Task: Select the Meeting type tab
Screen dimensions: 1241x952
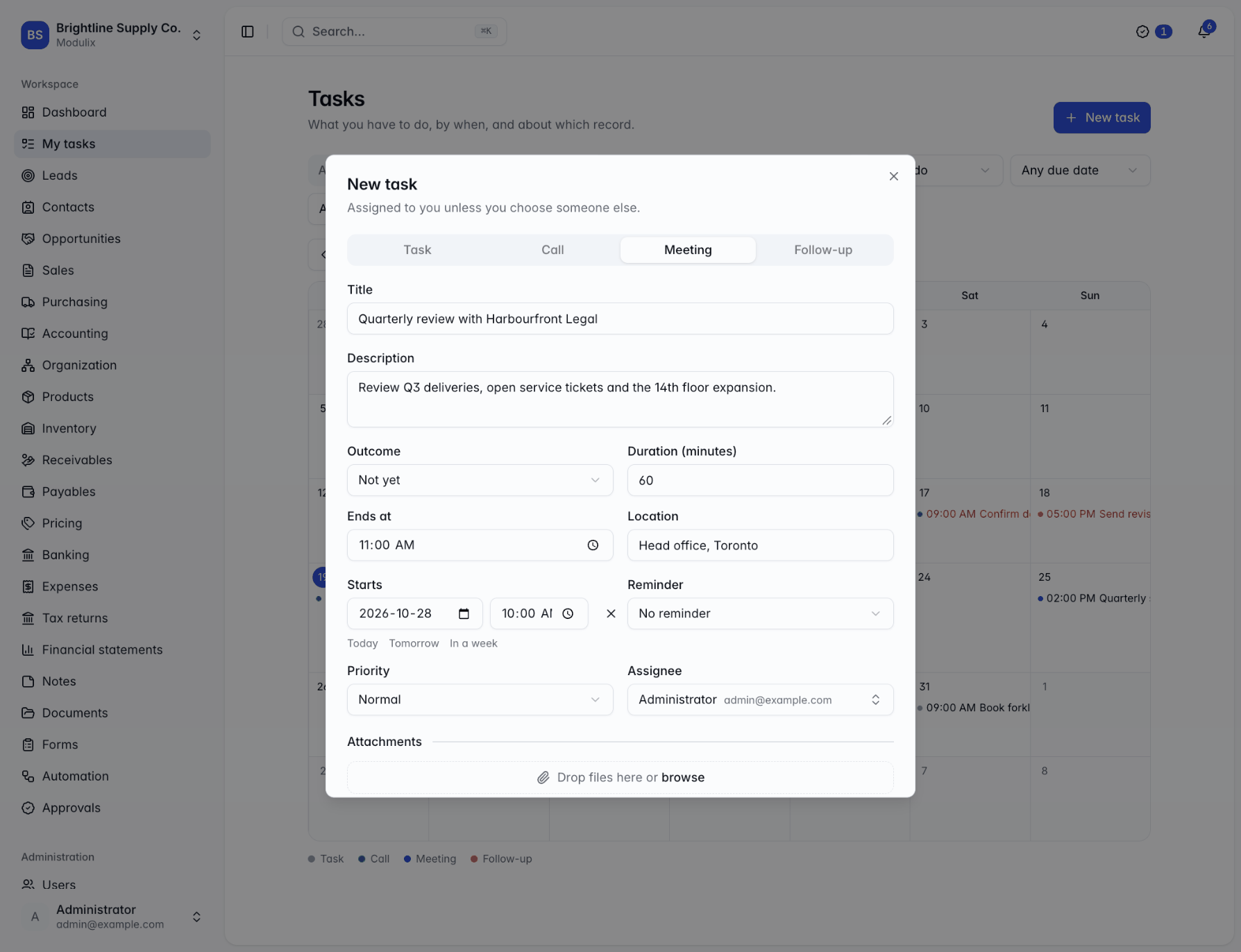Action: pos(688,250)
